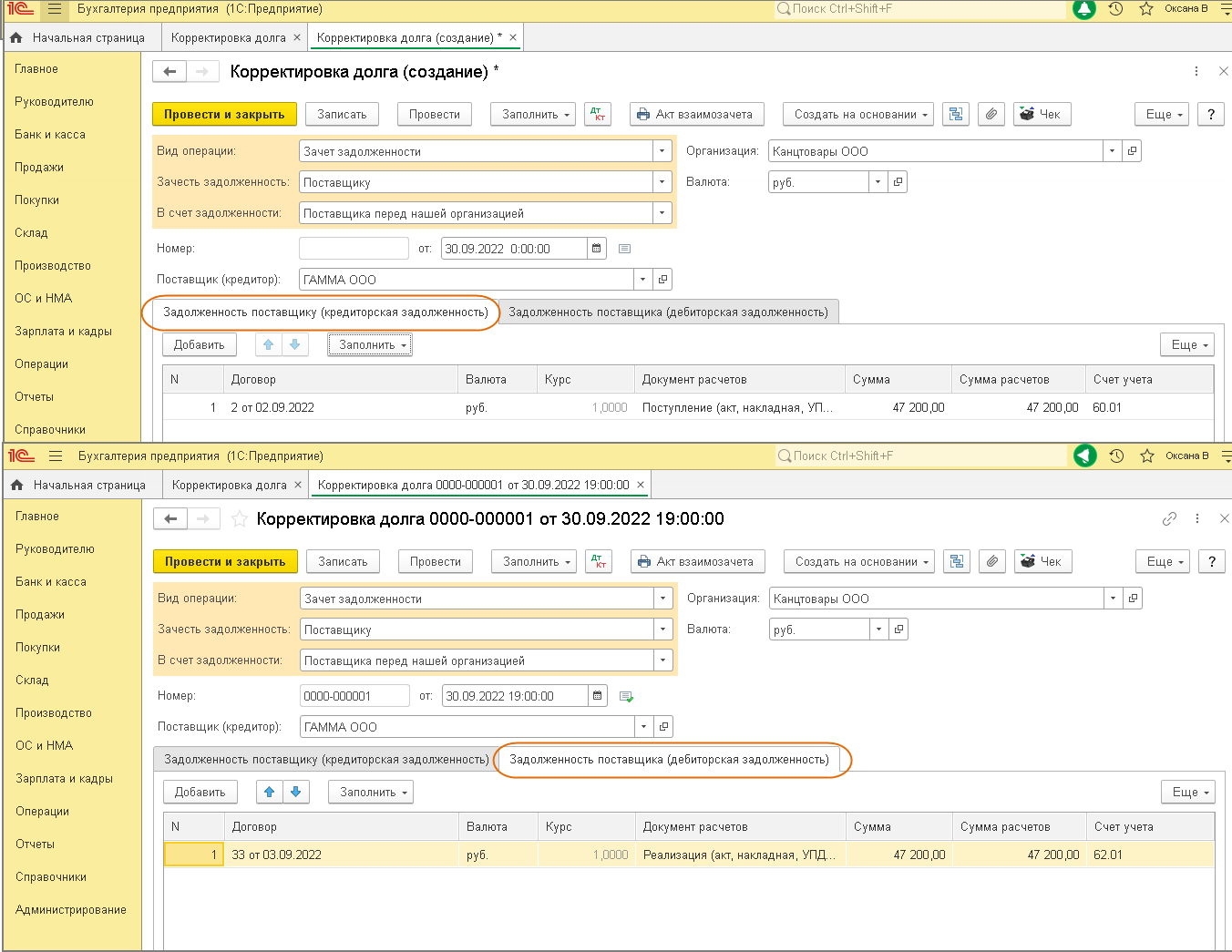Click Добавить row button in bottom table
The width and height of the screenshot is (1232, 952).
click(200, 793)
